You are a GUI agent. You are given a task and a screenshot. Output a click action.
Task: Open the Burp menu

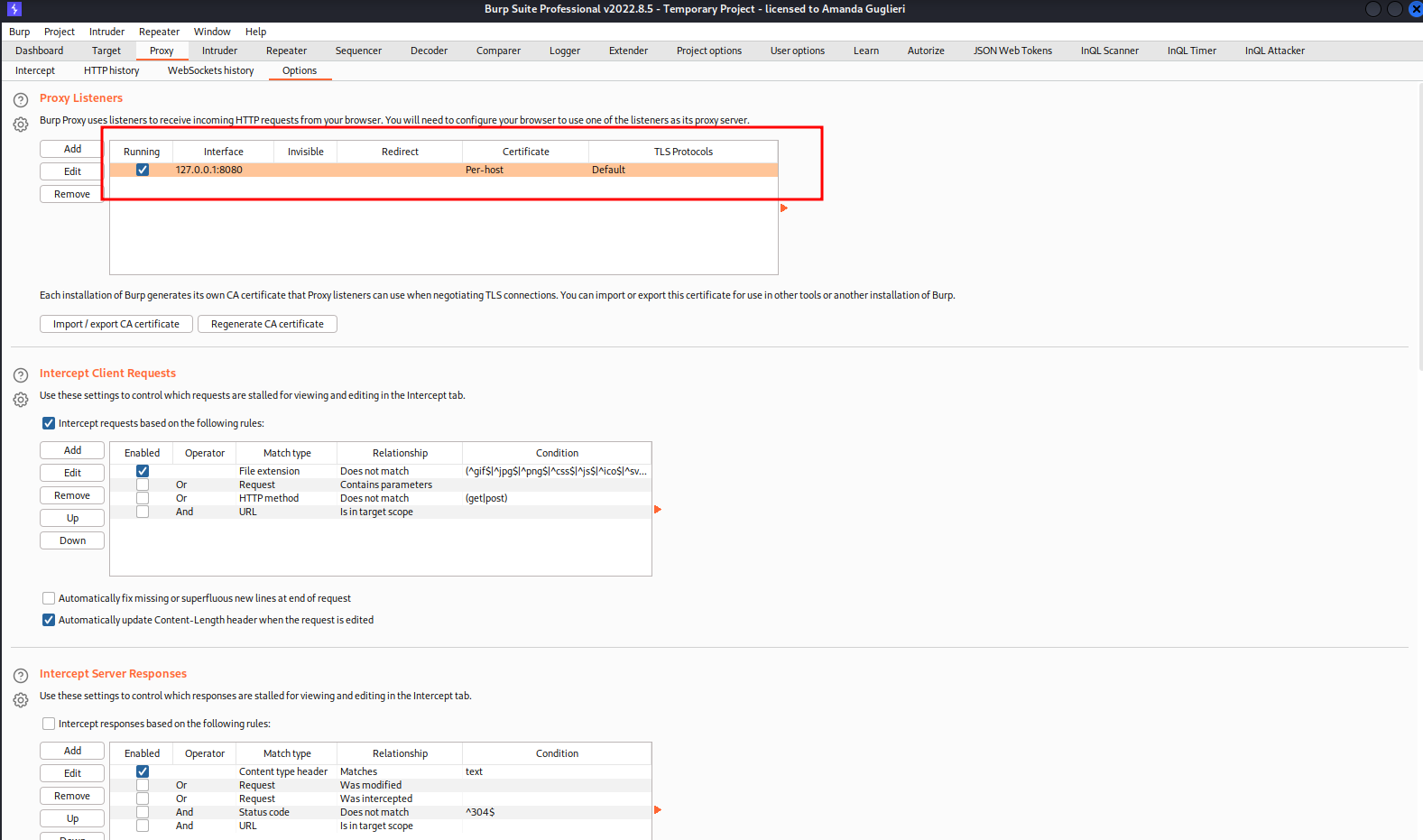20,32
